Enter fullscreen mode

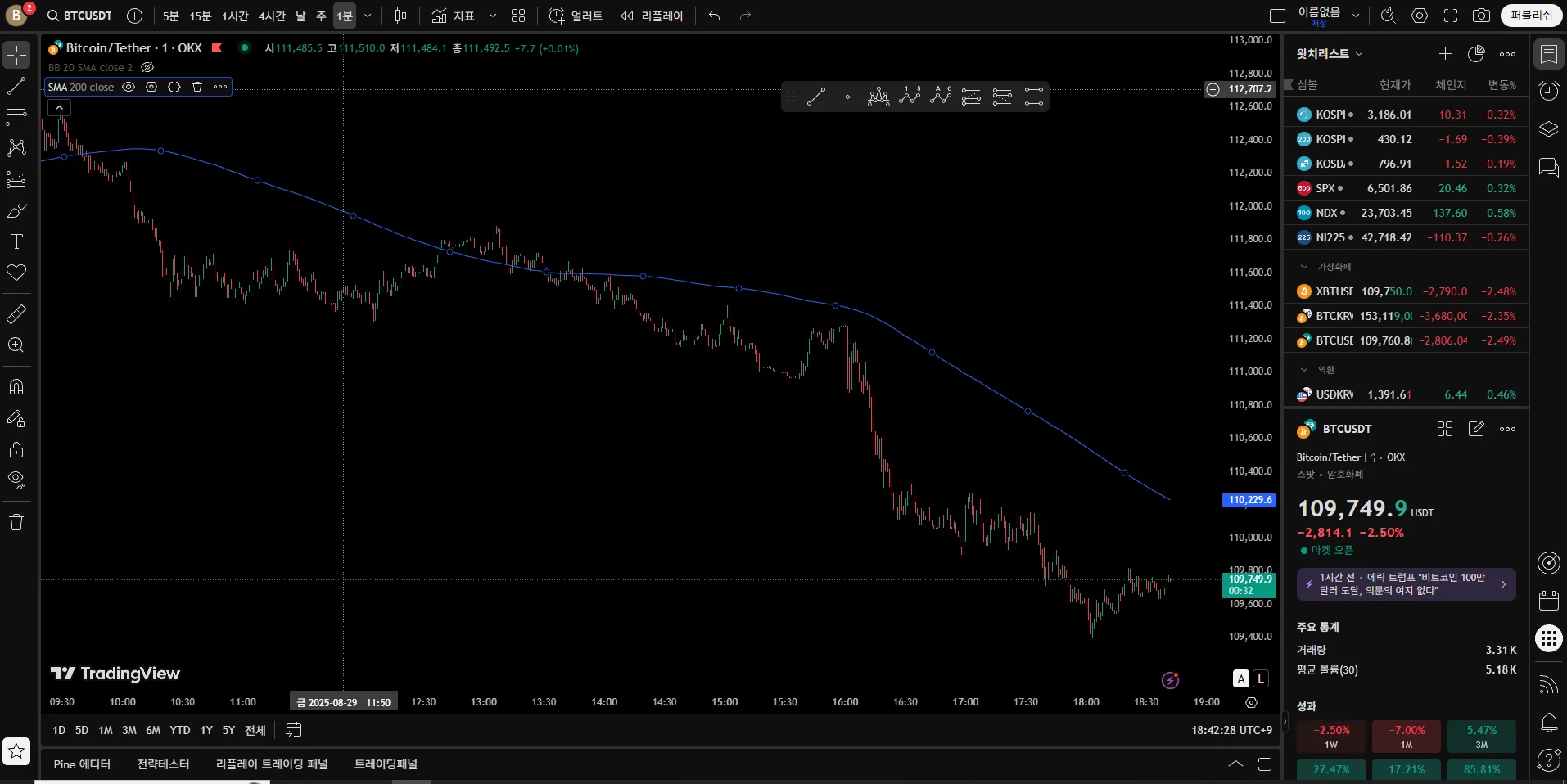pos(1451,16)
